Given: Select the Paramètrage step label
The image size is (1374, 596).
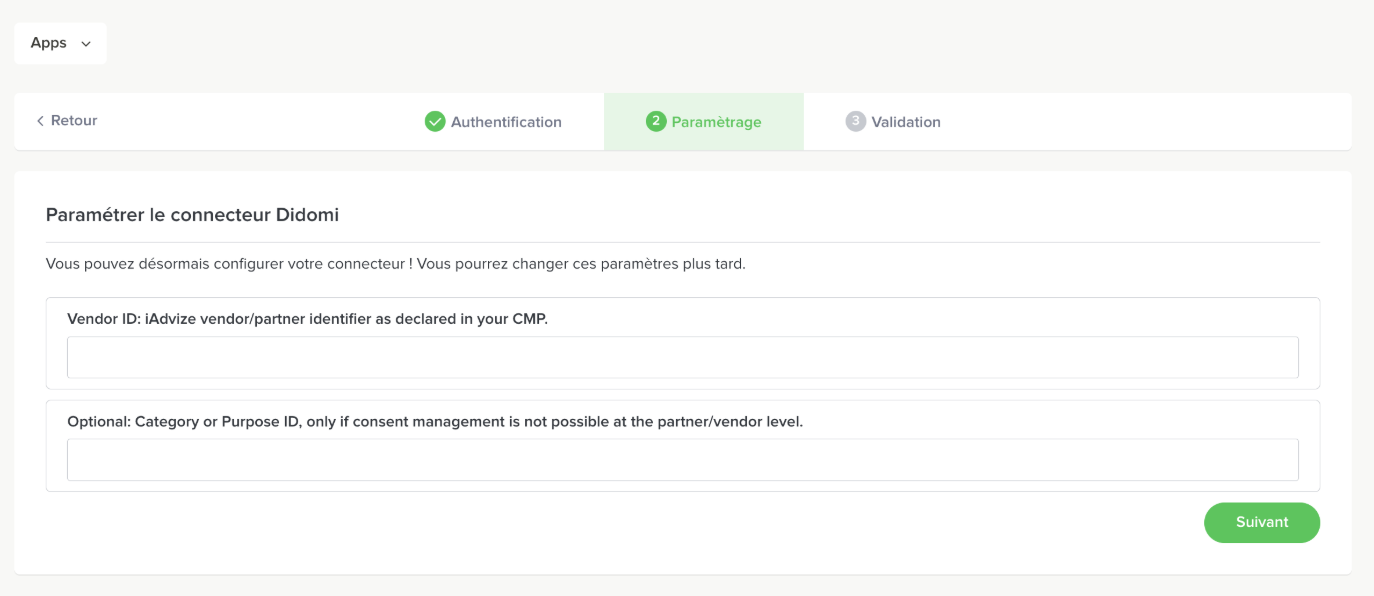Looking at the screenshot, I should 716,122.
